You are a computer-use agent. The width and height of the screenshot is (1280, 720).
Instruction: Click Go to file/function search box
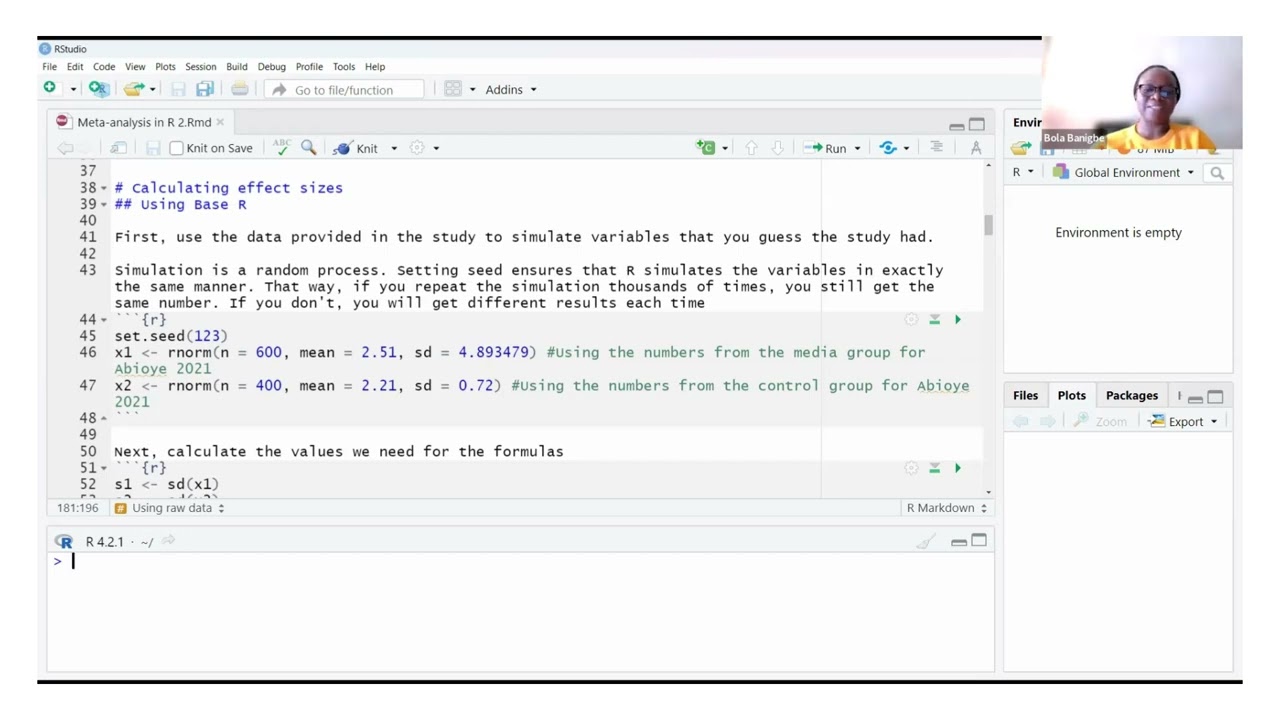click(x=345, y=89)
